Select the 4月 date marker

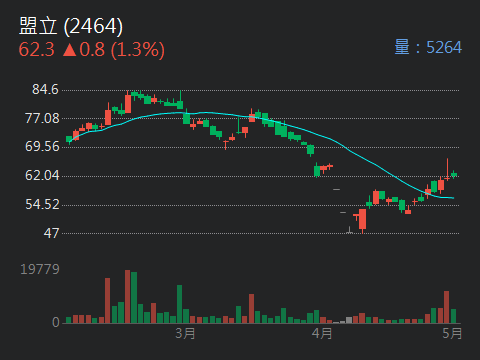point(322,333)
